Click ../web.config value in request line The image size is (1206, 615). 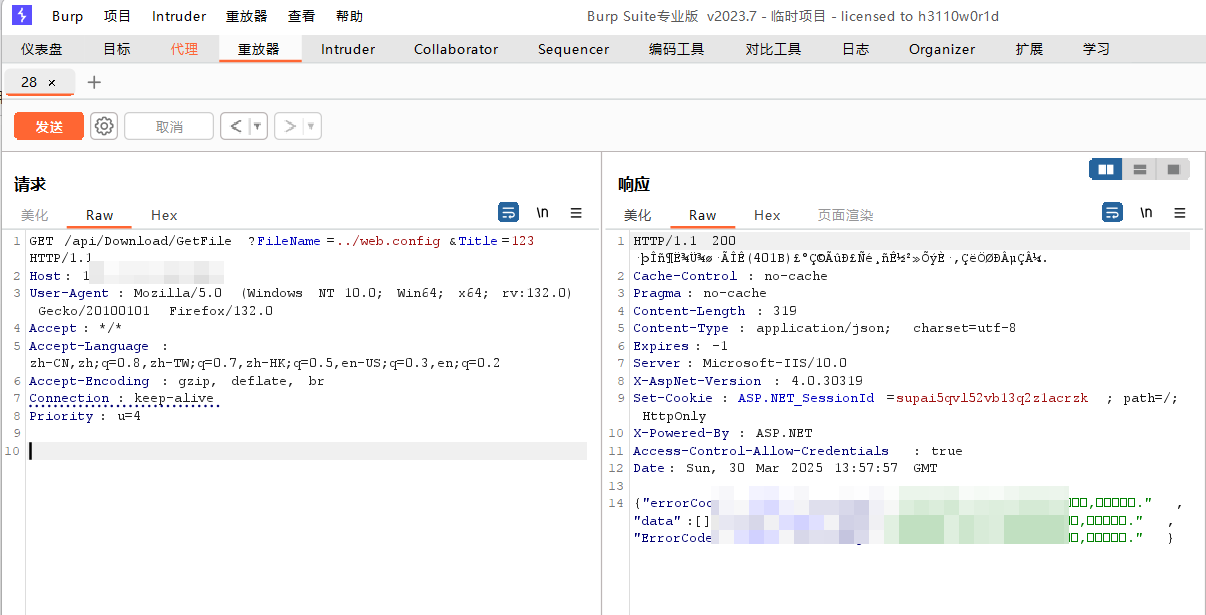coord(388,241)
